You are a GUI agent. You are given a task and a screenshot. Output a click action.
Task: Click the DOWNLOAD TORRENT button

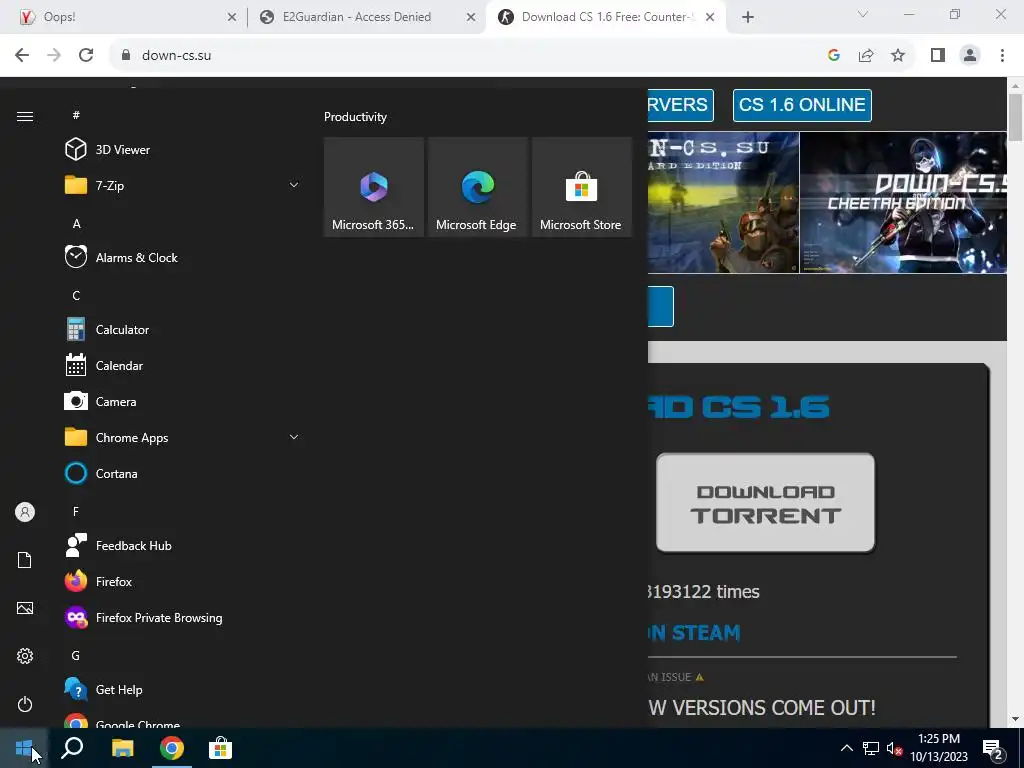point(765,503)
